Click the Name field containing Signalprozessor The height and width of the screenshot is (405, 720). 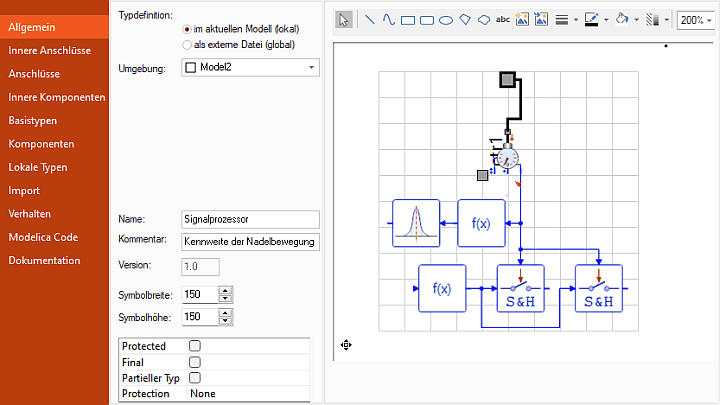click(250, 219)
